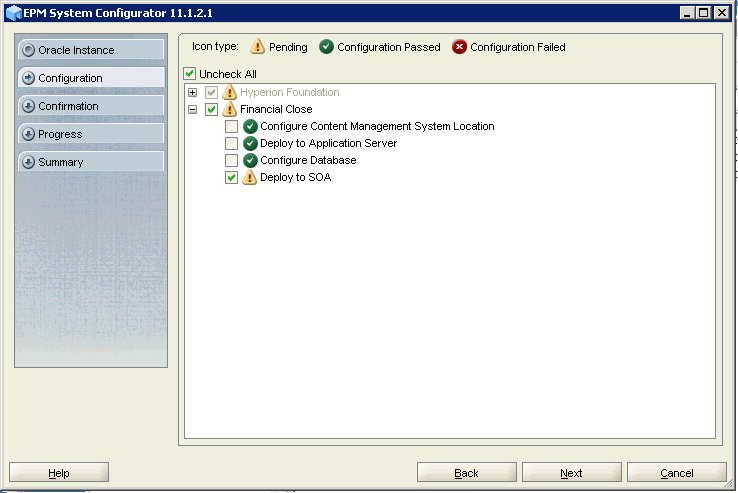Click the passed icon for Configure Content Management System Location
The height and width of the screenshot is (493, 738).
tap(250, 126)
